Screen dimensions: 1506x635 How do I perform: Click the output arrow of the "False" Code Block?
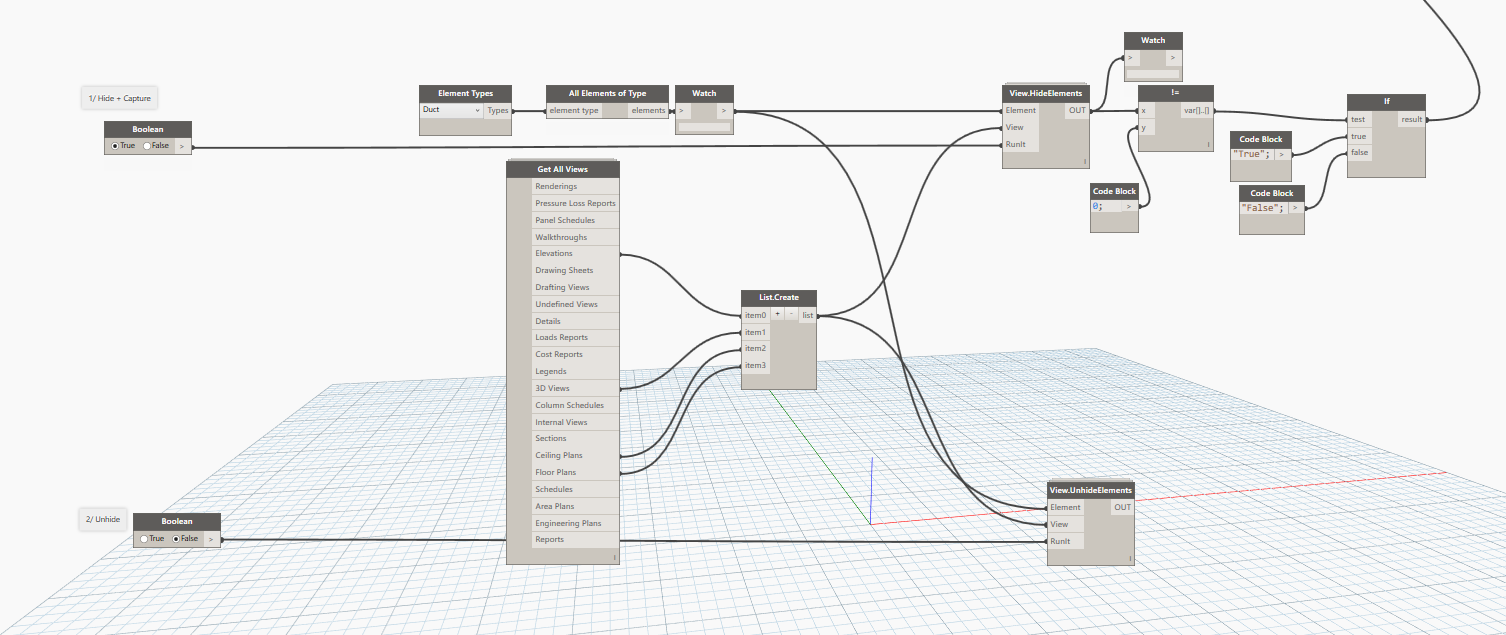pyautogui.click(x=1295, y=208)
